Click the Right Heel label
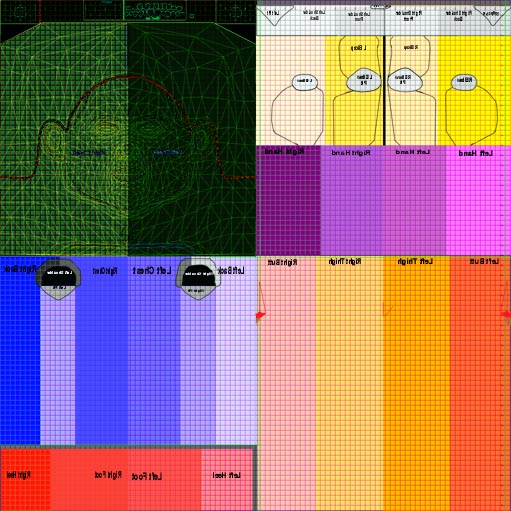This screenshot has height=511, width=511. click(x=19, y=475)
